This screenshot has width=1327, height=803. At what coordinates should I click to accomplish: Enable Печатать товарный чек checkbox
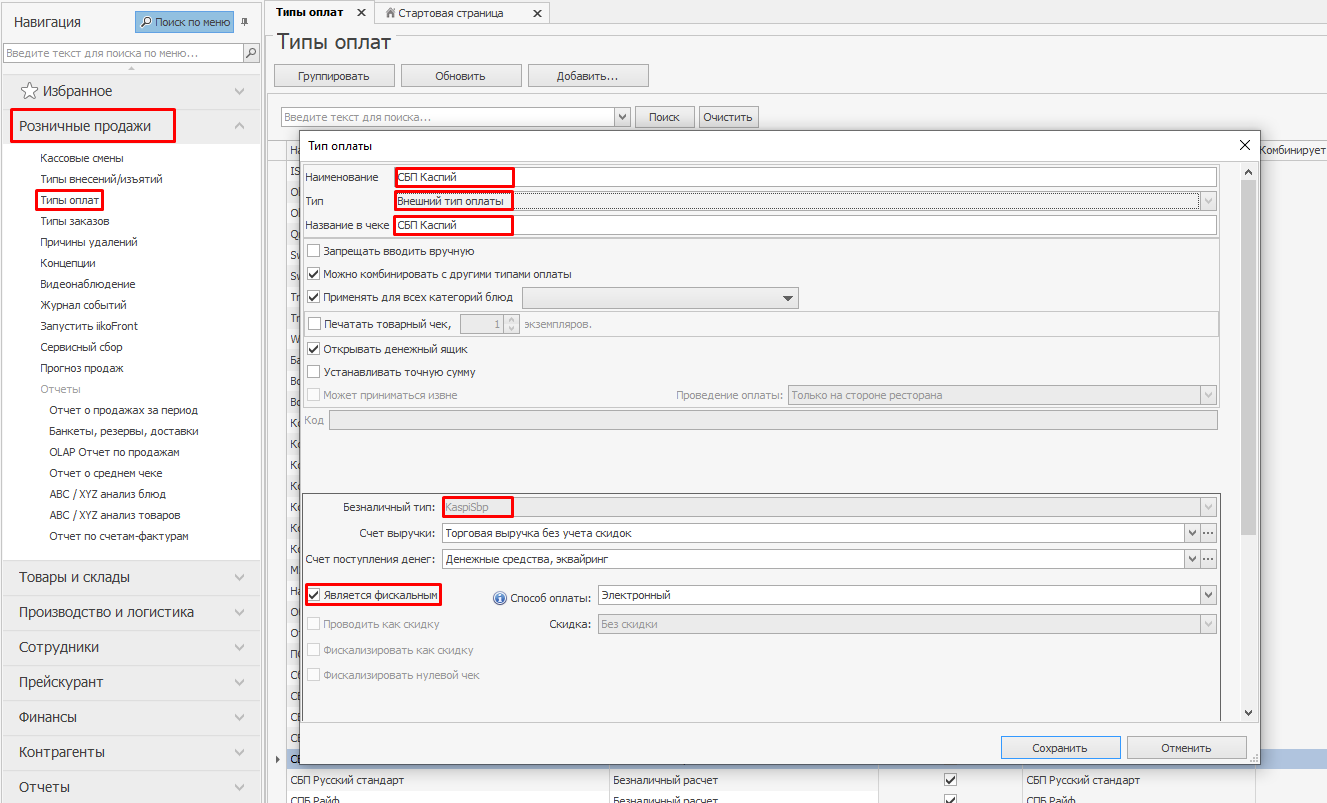point(314,324)
